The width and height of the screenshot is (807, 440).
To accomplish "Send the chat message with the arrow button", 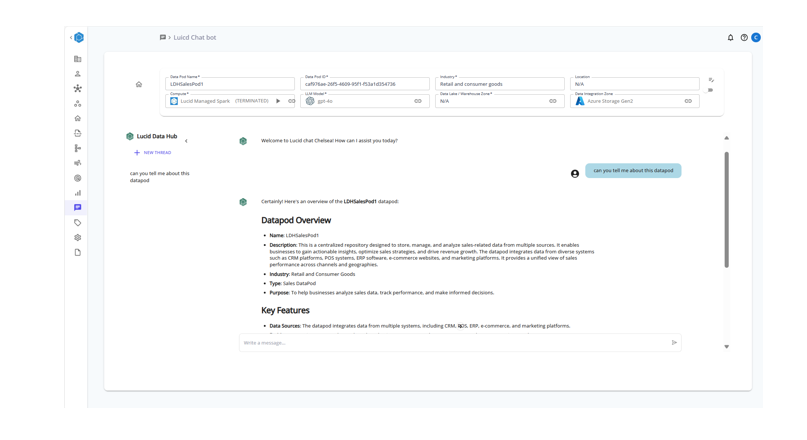I will click(674, 343).
